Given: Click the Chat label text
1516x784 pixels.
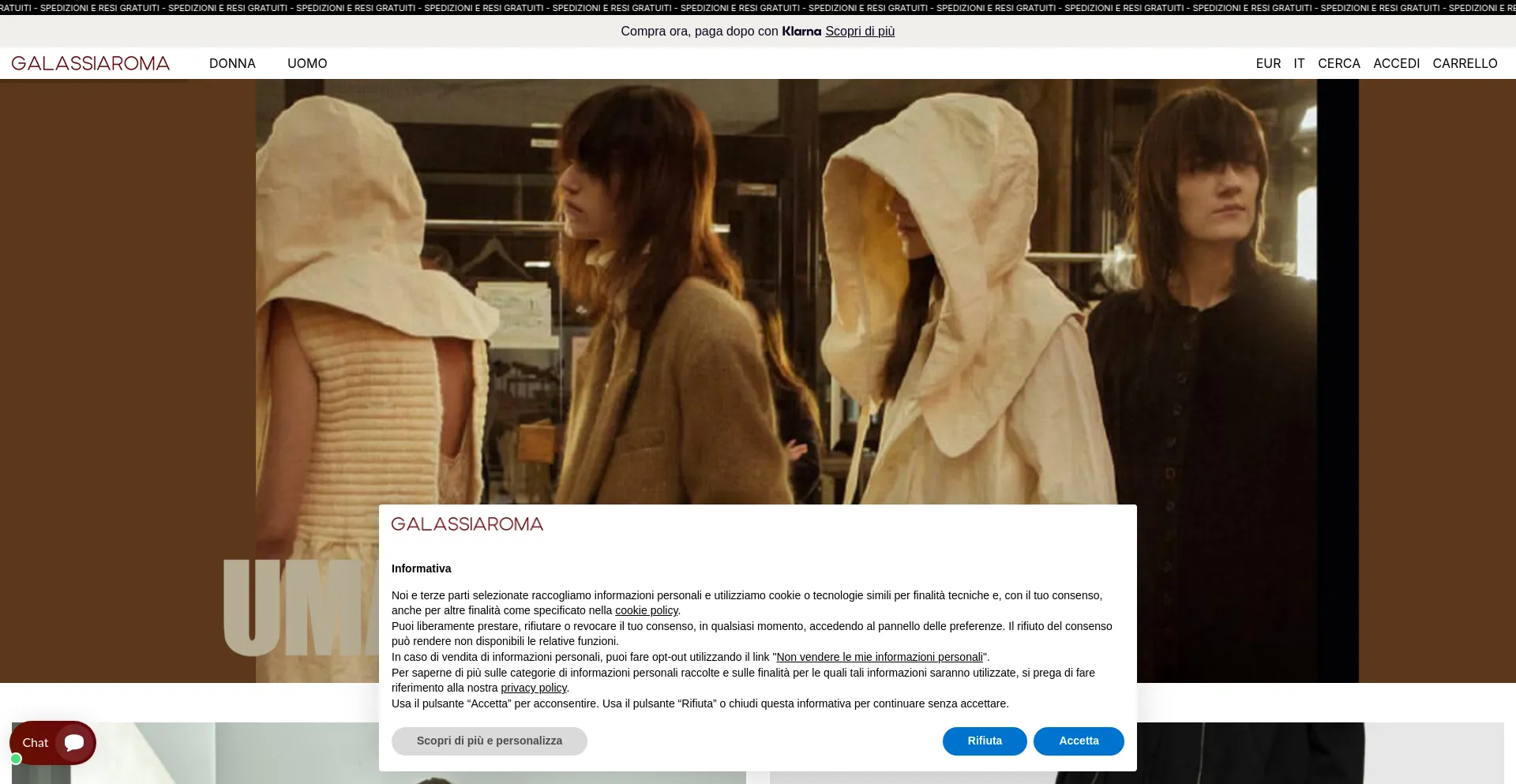Looking at the screenshot, I should coord(36,743).
